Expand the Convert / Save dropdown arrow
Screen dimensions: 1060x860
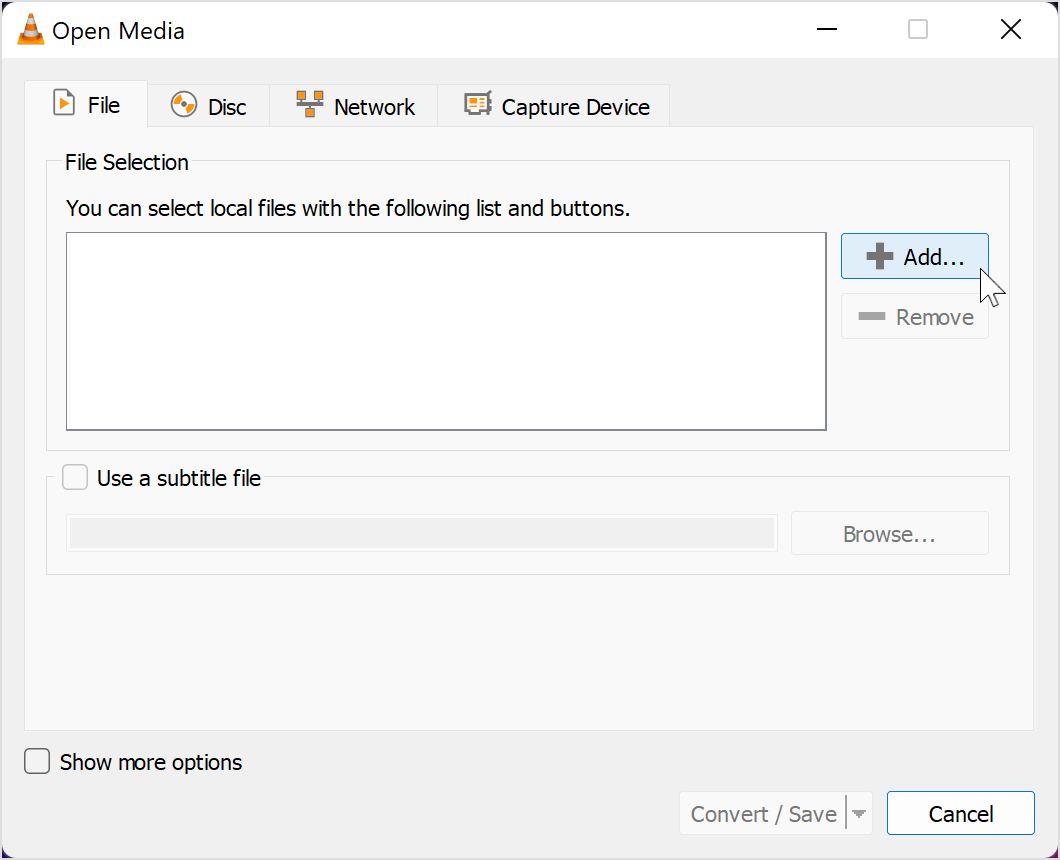859,814
